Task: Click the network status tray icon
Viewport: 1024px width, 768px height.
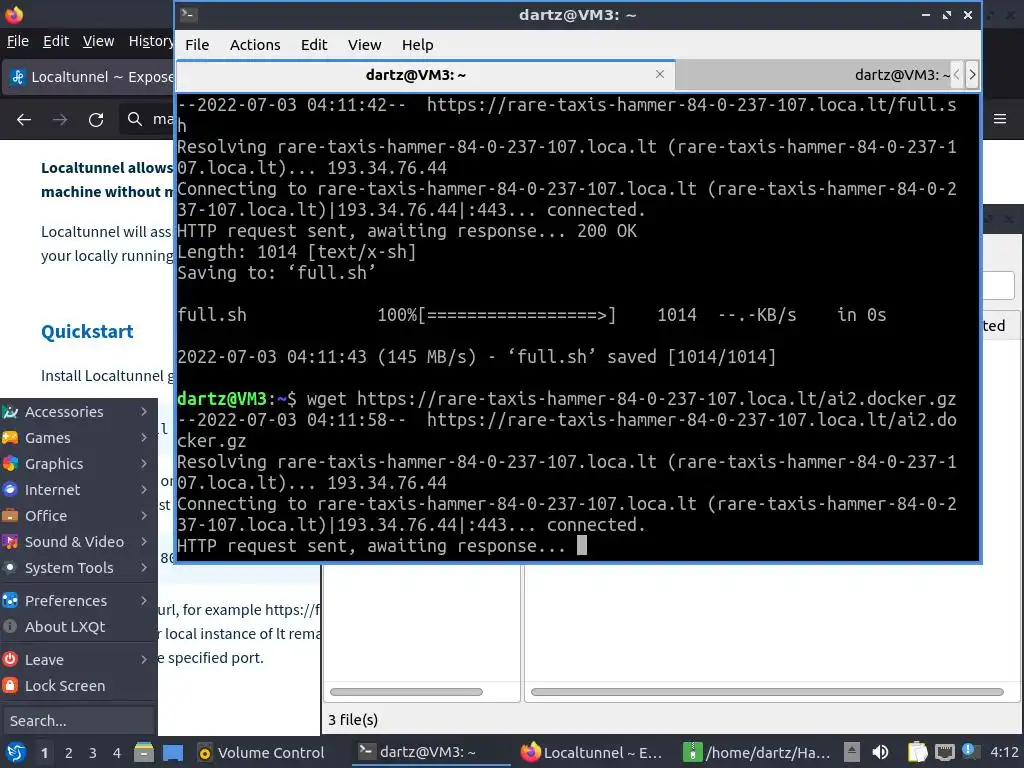Action: pyautogui.click(x=944, y=752)
